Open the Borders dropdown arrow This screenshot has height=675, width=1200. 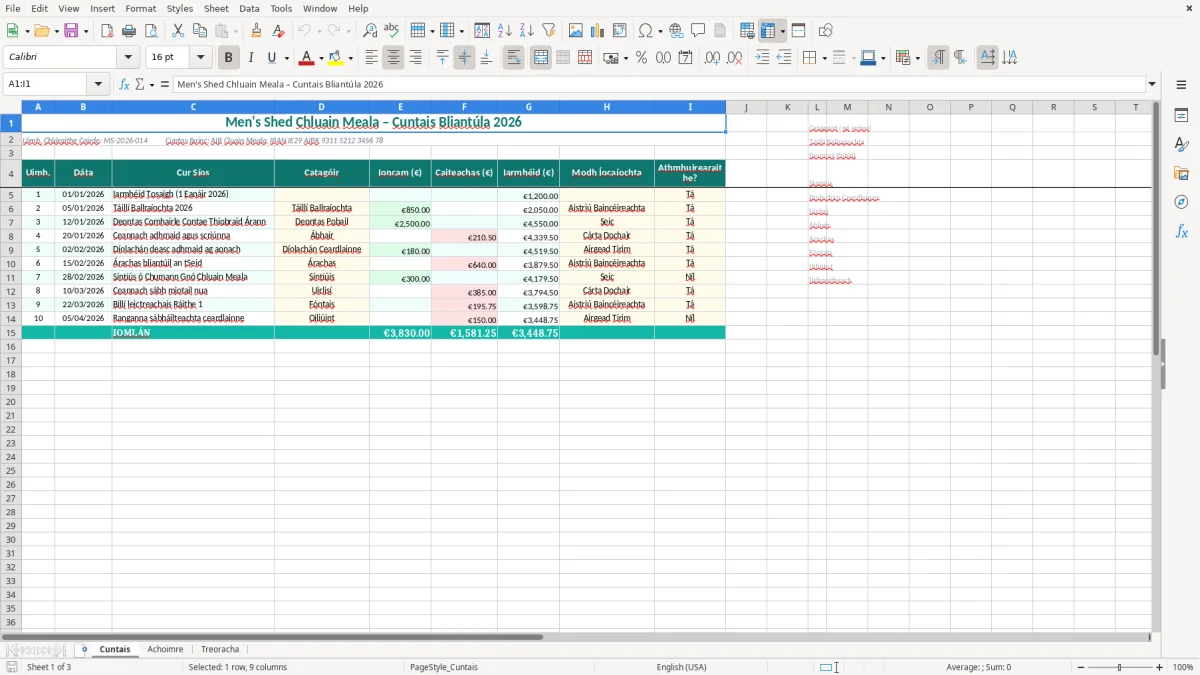[x=824, y=58]
